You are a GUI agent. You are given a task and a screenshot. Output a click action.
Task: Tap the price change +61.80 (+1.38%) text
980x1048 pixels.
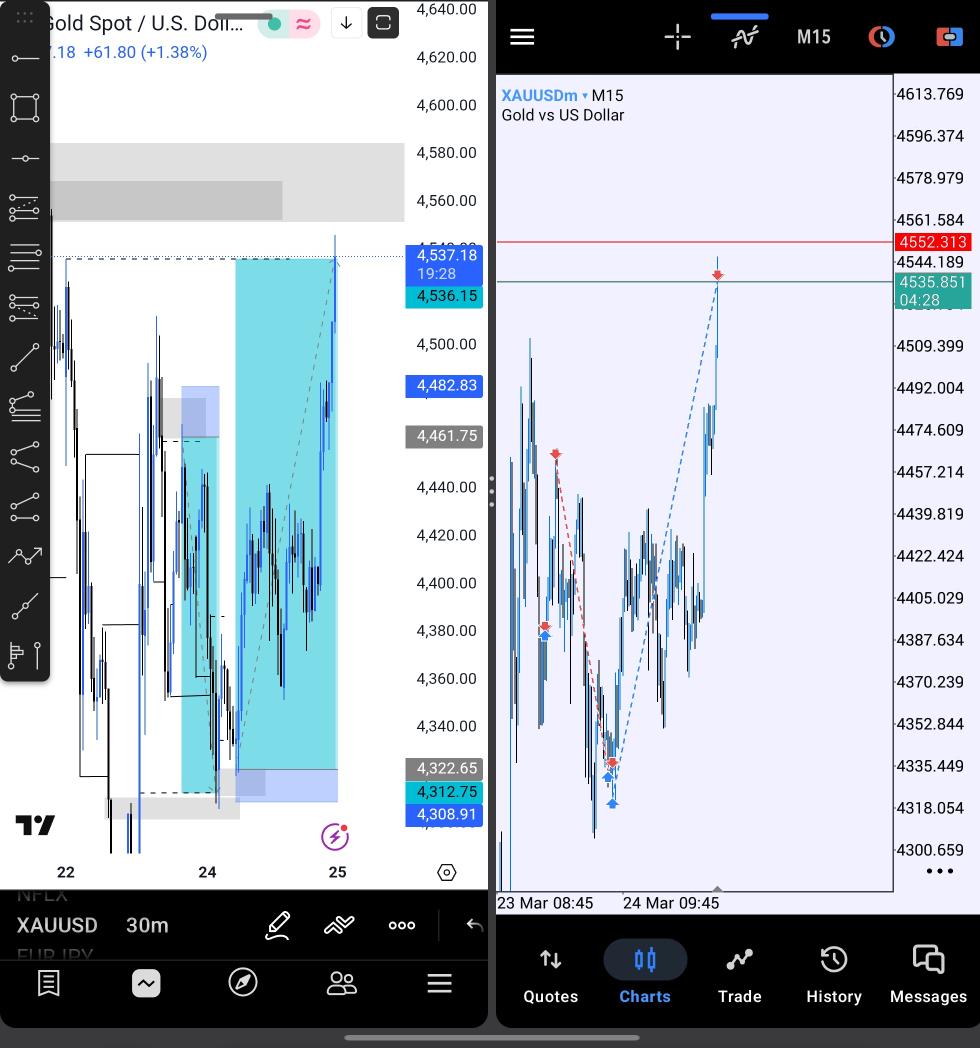(x=145, y=52)
